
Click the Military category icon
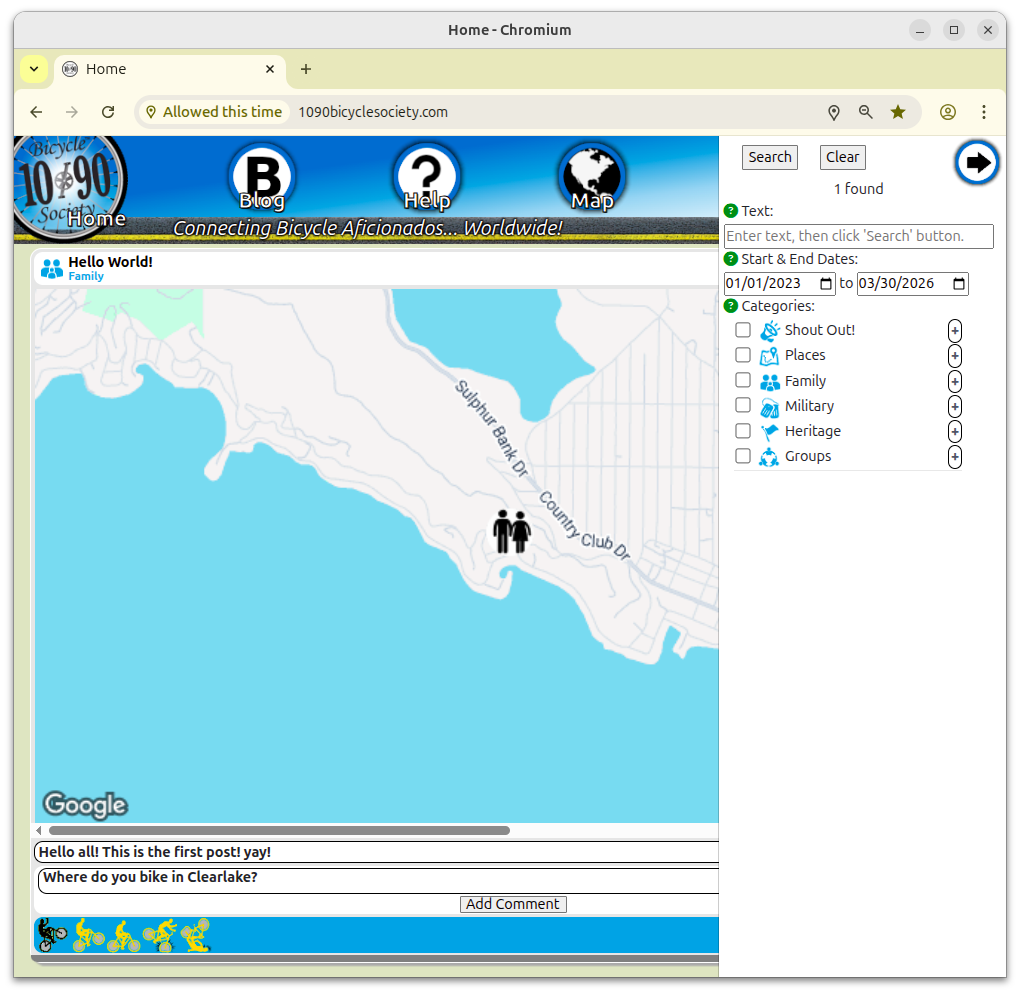[769, 406]
